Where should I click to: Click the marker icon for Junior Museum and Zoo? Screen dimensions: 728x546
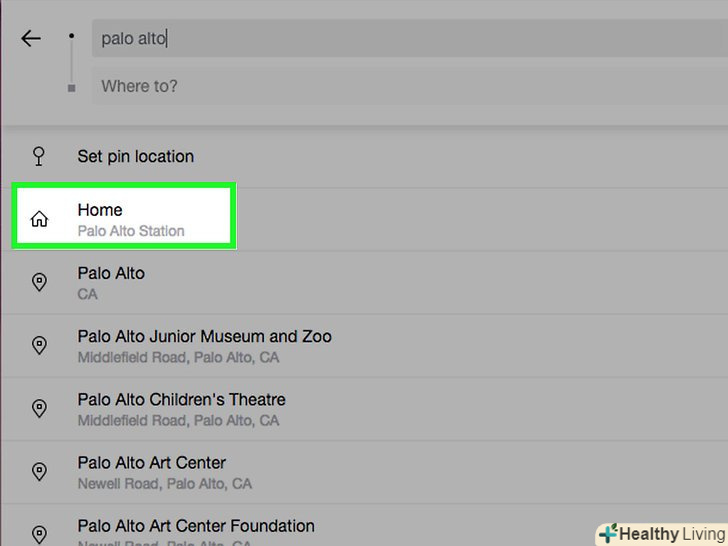[x=39, y=345]
